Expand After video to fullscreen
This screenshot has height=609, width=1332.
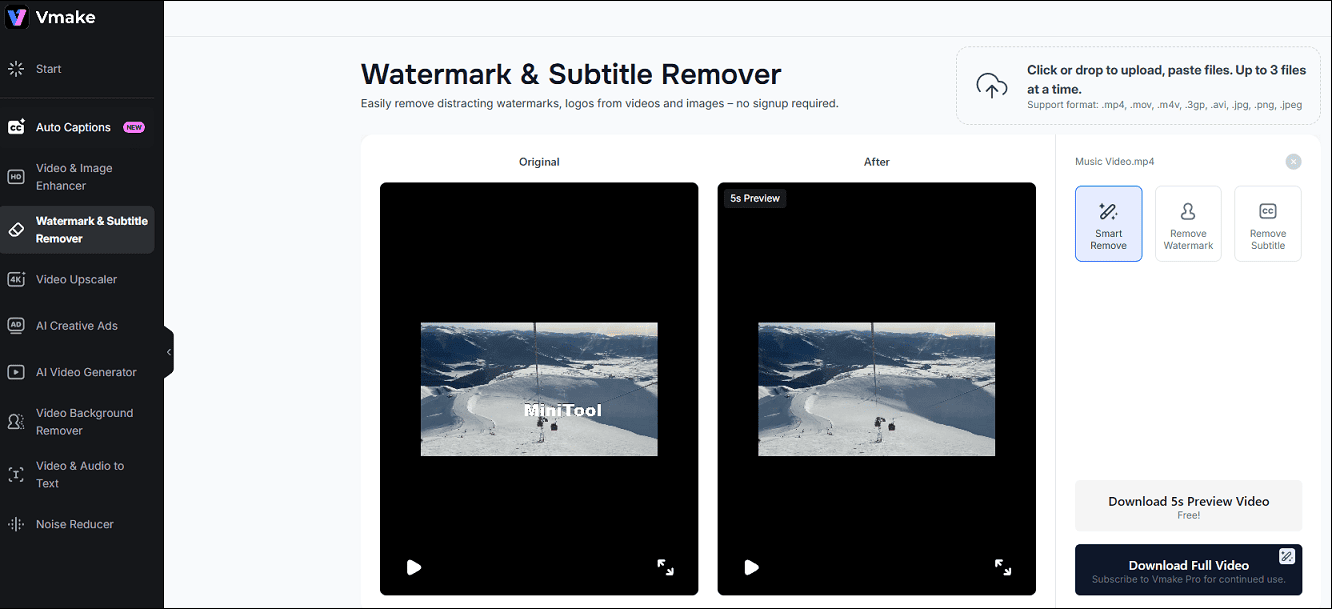tap(1003, 567)
